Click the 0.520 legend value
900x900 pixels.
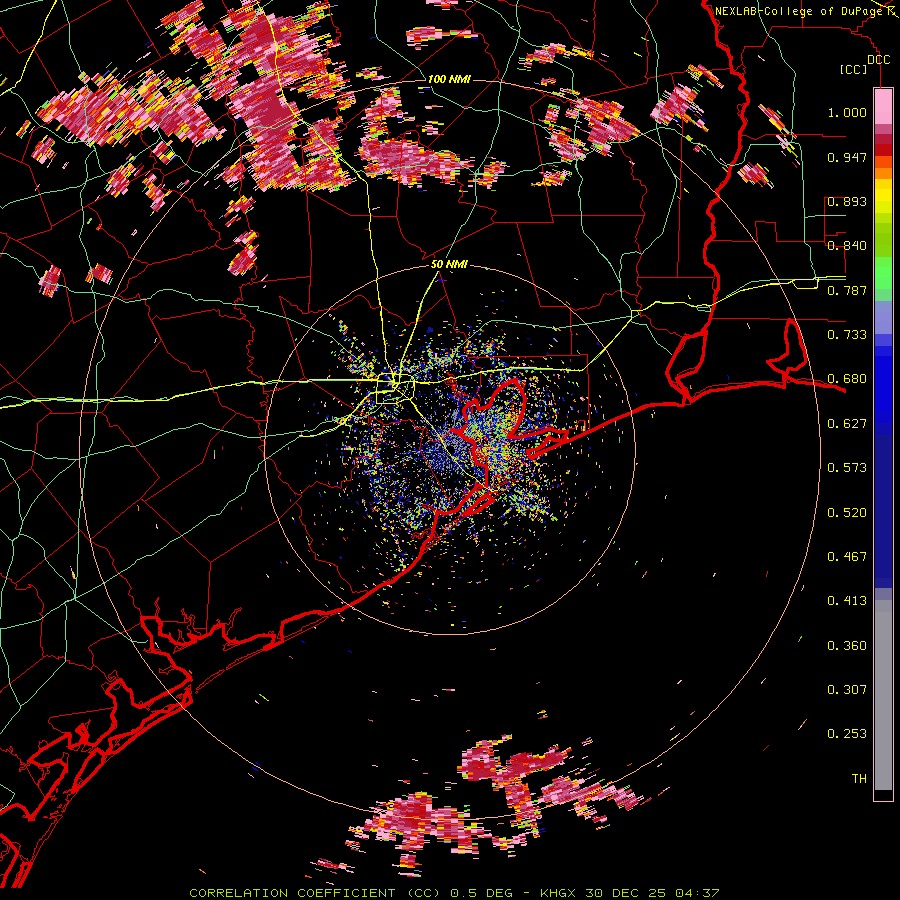(847, 513)
